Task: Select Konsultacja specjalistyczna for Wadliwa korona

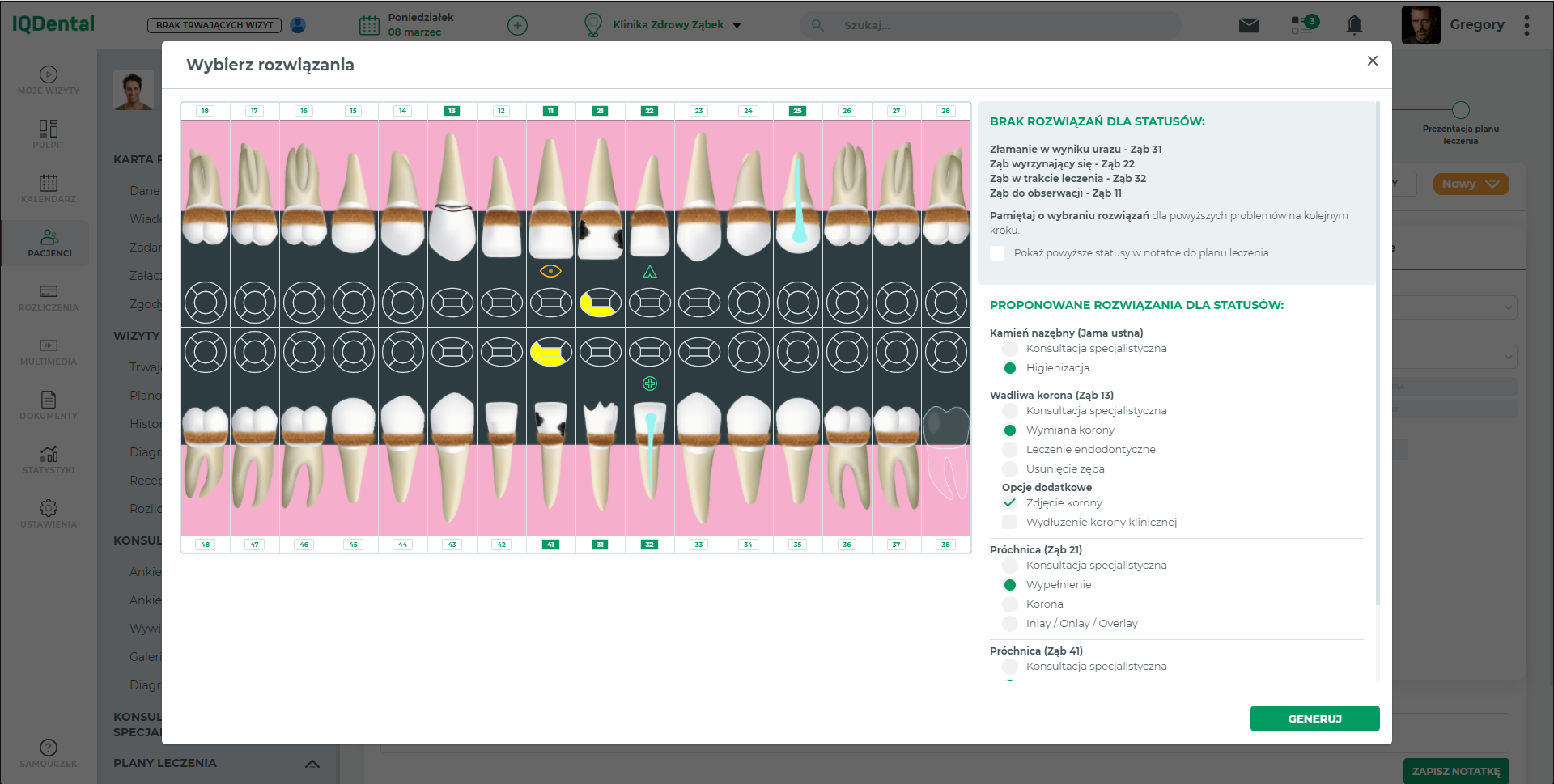Action: click(x=1010, y=411)
